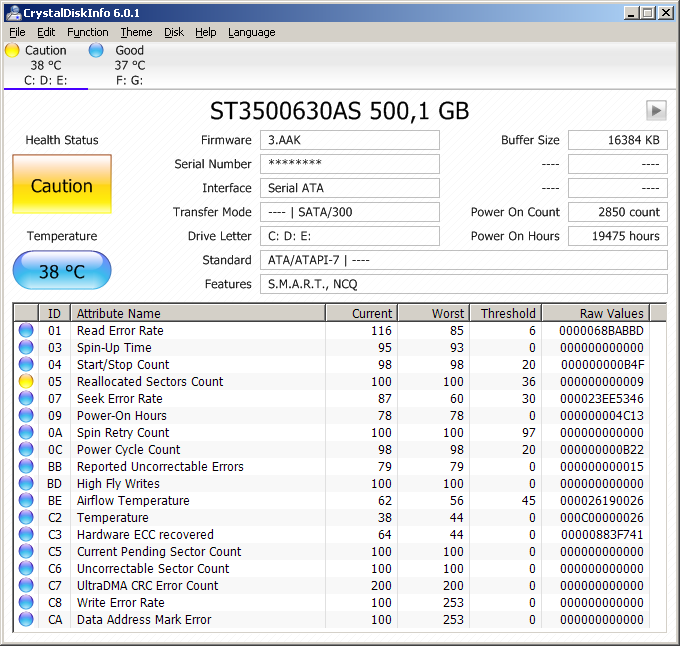Select the UltraDMA CRC Error Count name

pos(147,585)
